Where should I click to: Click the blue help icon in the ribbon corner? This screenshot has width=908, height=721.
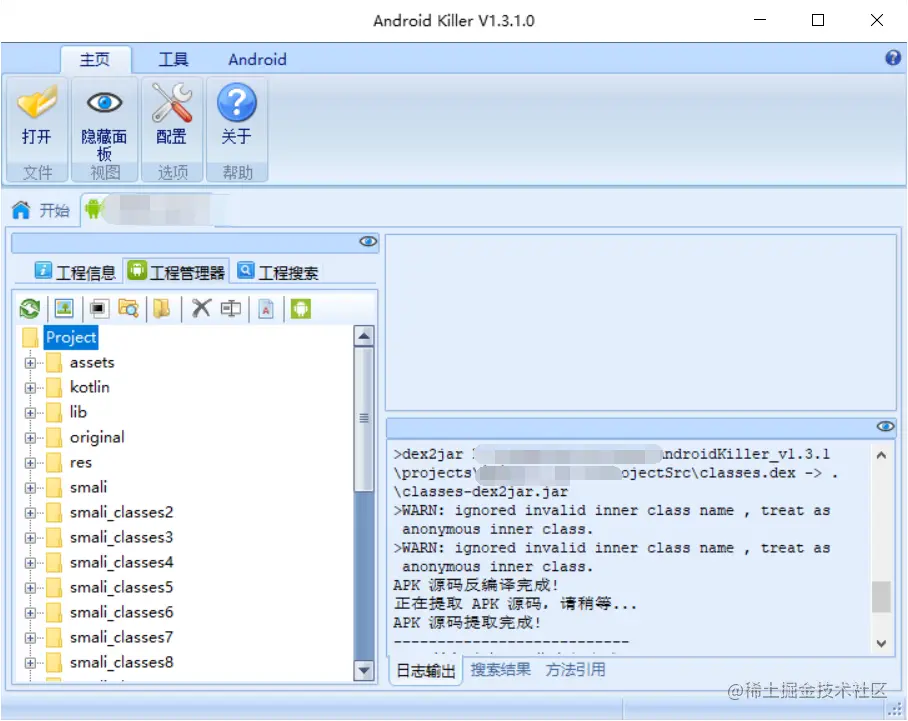[892, 57]
